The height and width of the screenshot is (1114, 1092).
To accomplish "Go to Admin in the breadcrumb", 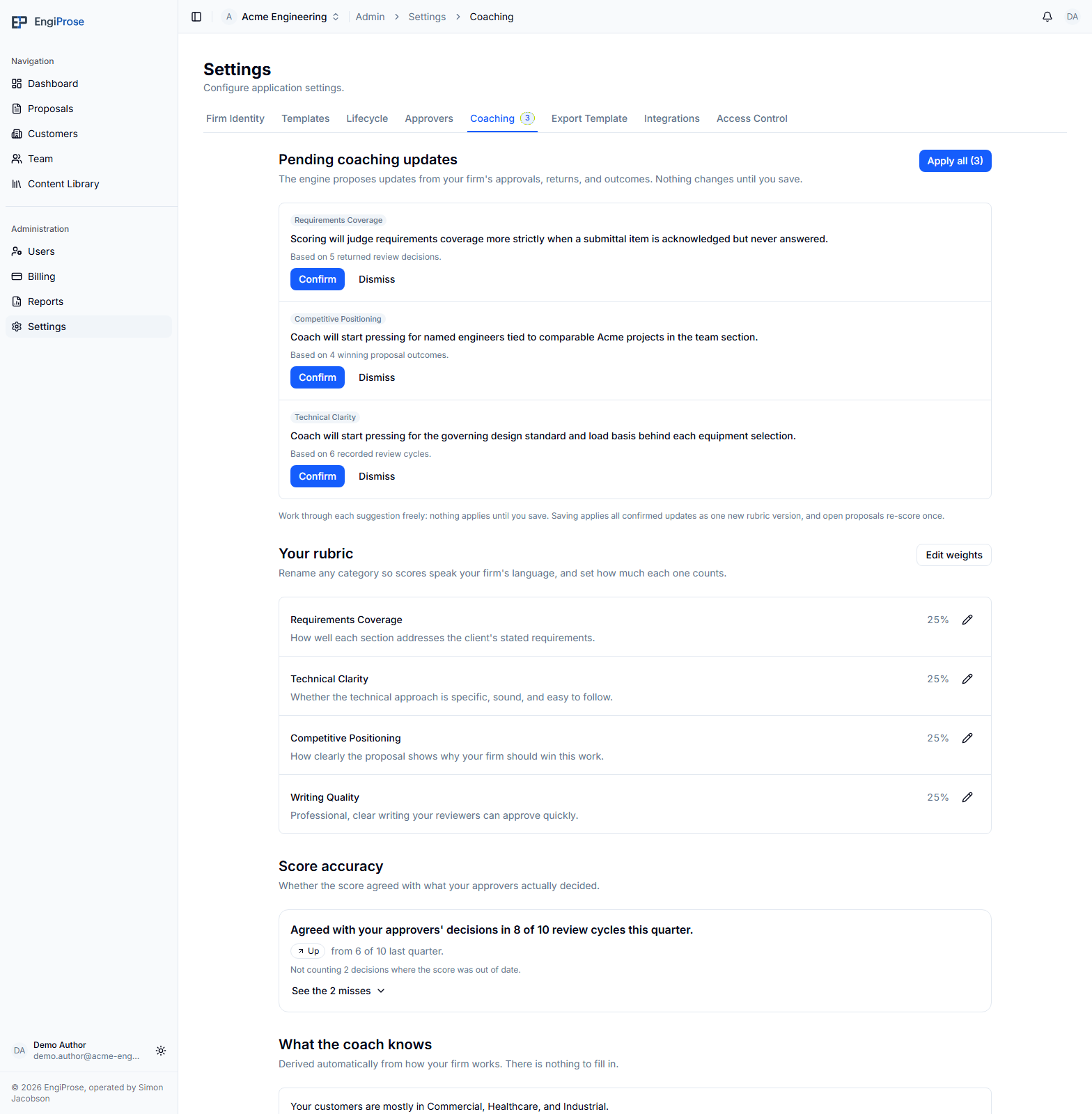I will pos(370,17).
